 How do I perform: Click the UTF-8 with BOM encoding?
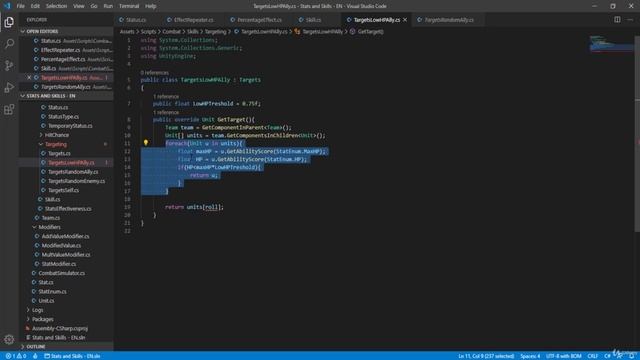tap(563, 356)
